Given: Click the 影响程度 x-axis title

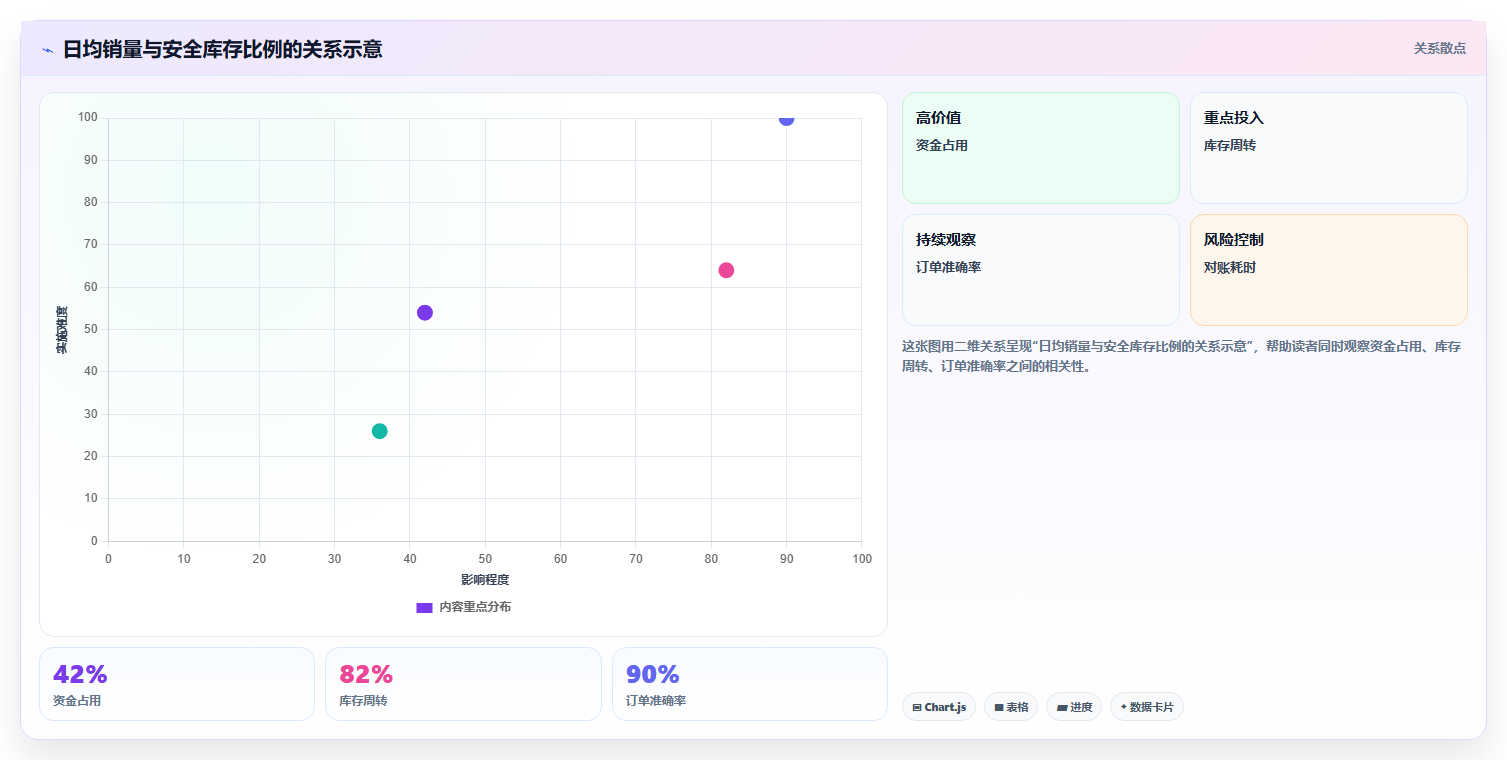Looking at the screenshot, I should coord(485,580).
